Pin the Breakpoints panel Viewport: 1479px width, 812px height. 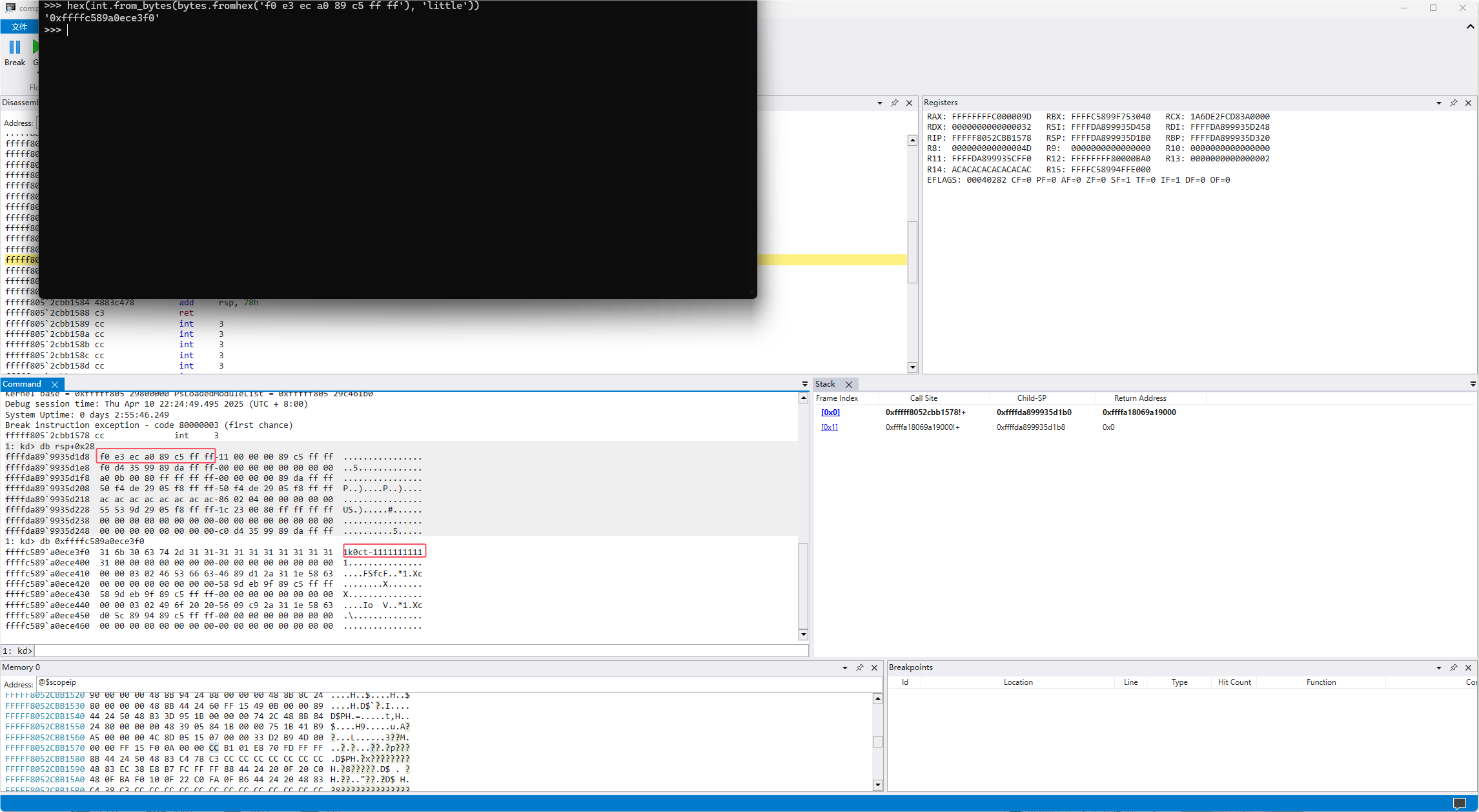(1453, 667)
